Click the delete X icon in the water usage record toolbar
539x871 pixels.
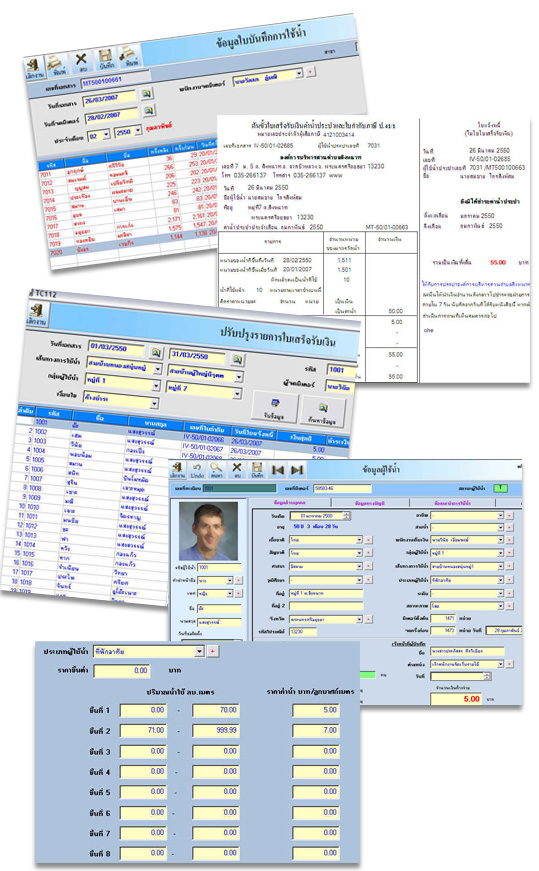82,61
